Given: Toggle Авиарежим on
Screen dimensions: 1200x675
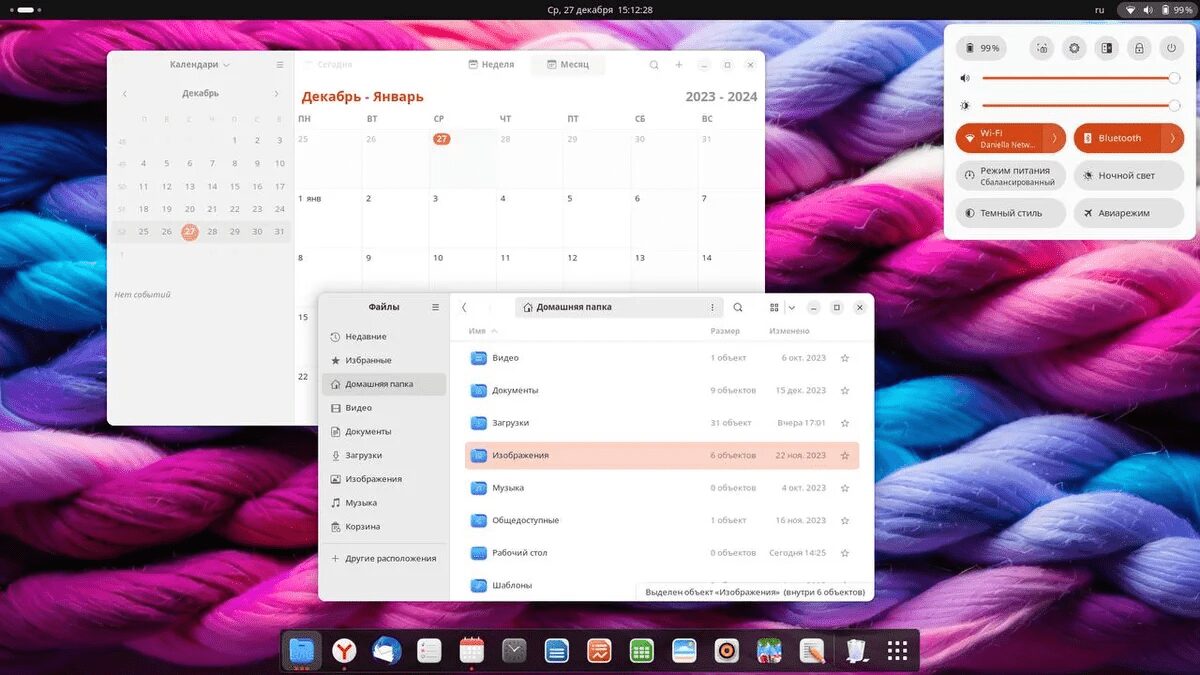Looking at the screenshot, I should coord(1129,212).
